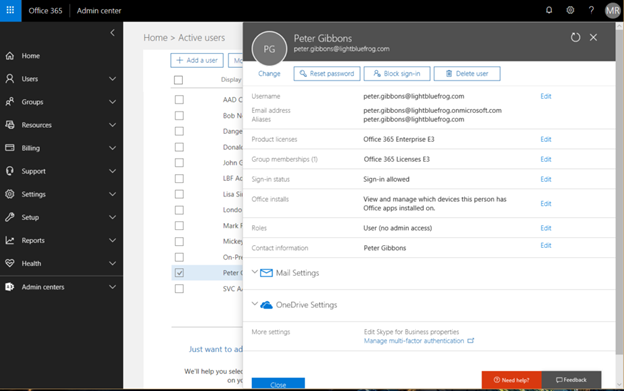Click the Users person icon

10,79
